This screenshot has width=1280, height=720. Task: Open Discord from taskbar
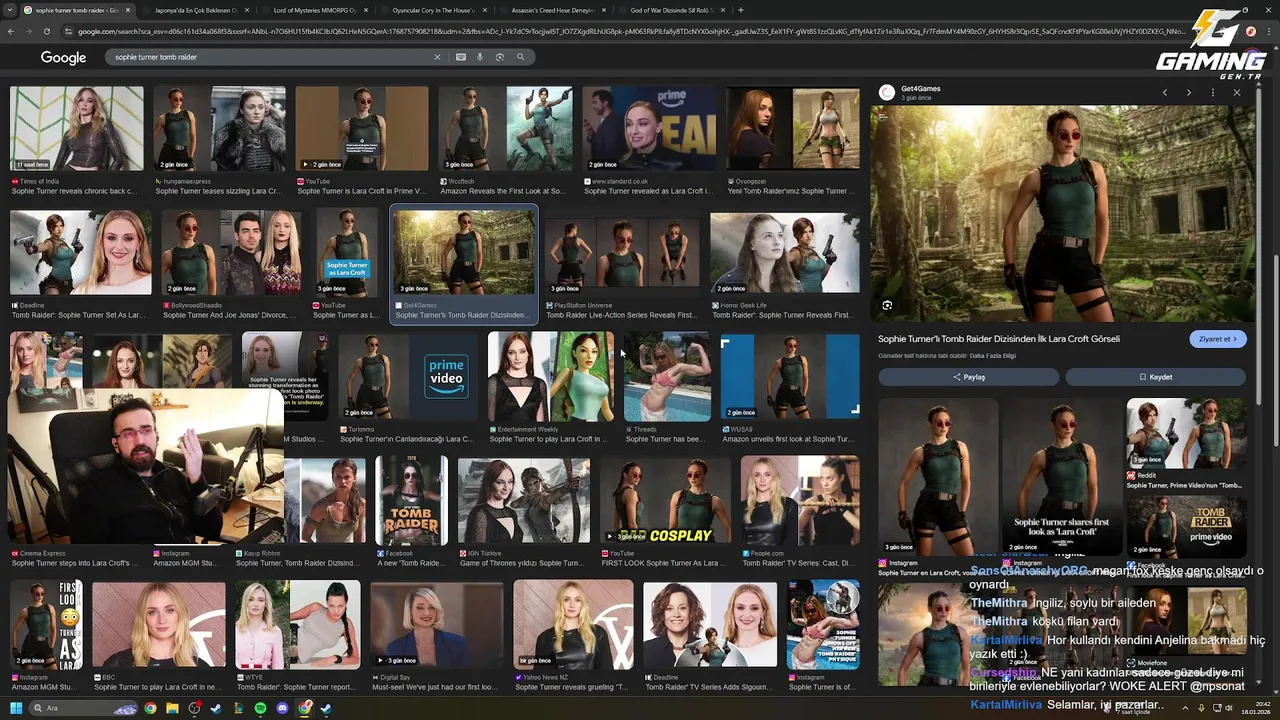[282, 708]
